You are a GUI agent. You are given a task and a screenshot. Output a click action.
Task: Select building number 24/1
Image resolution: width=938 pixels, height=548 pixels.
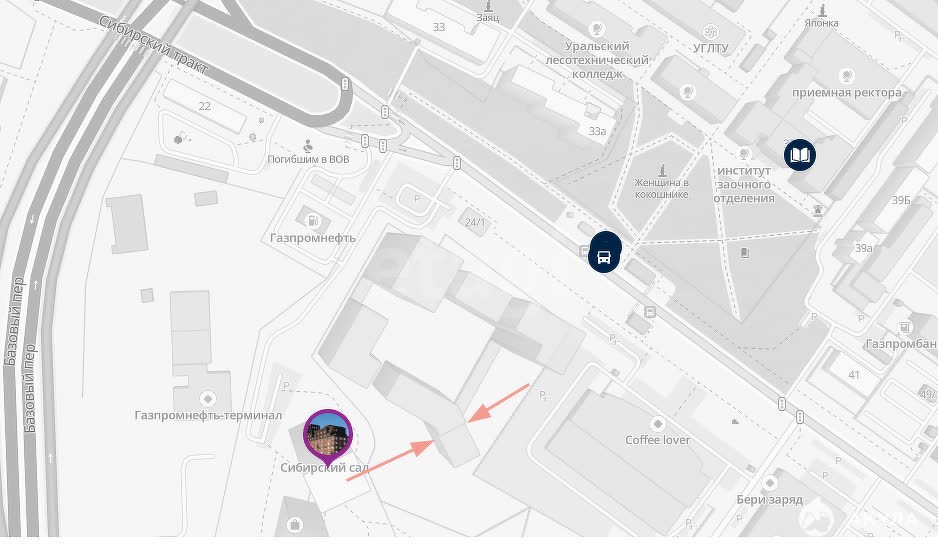(x=476, y=223)
